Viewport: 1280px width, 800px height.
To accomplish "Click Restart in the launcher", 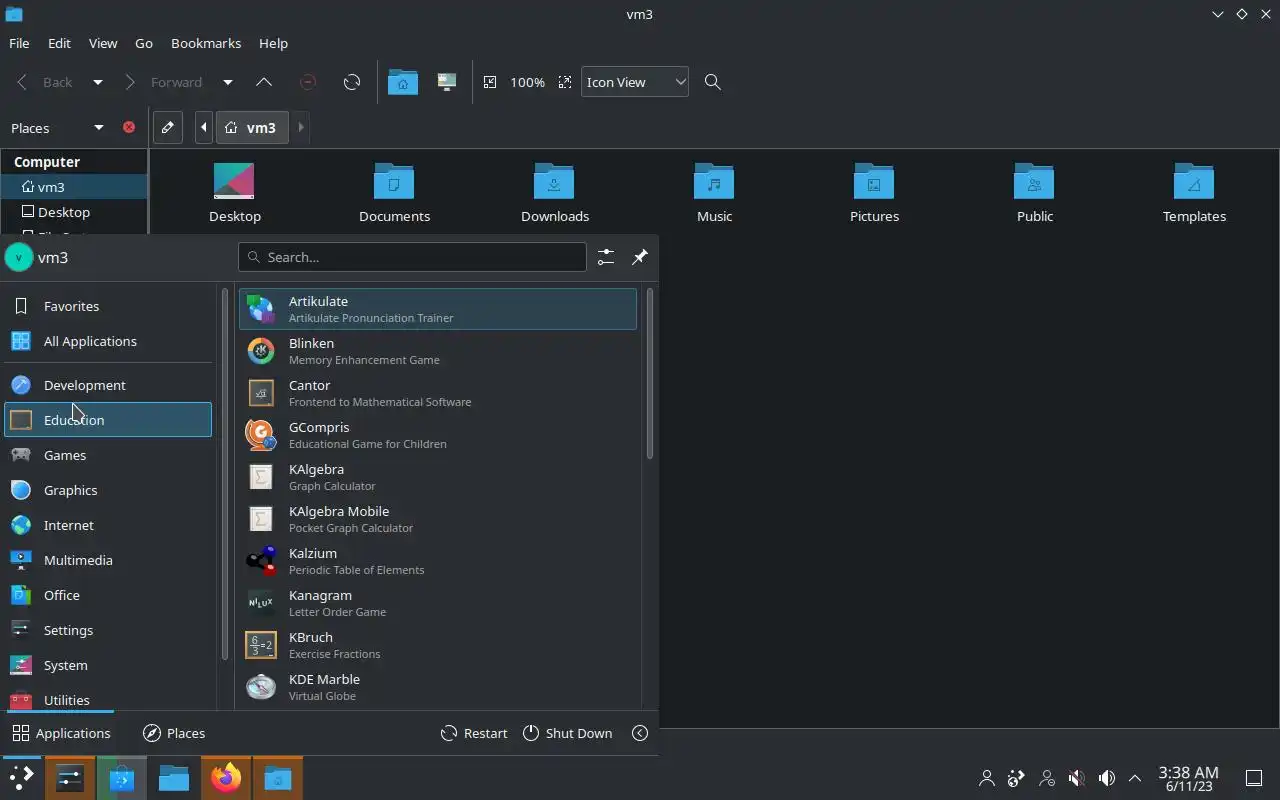I will (x=474, y=733).
